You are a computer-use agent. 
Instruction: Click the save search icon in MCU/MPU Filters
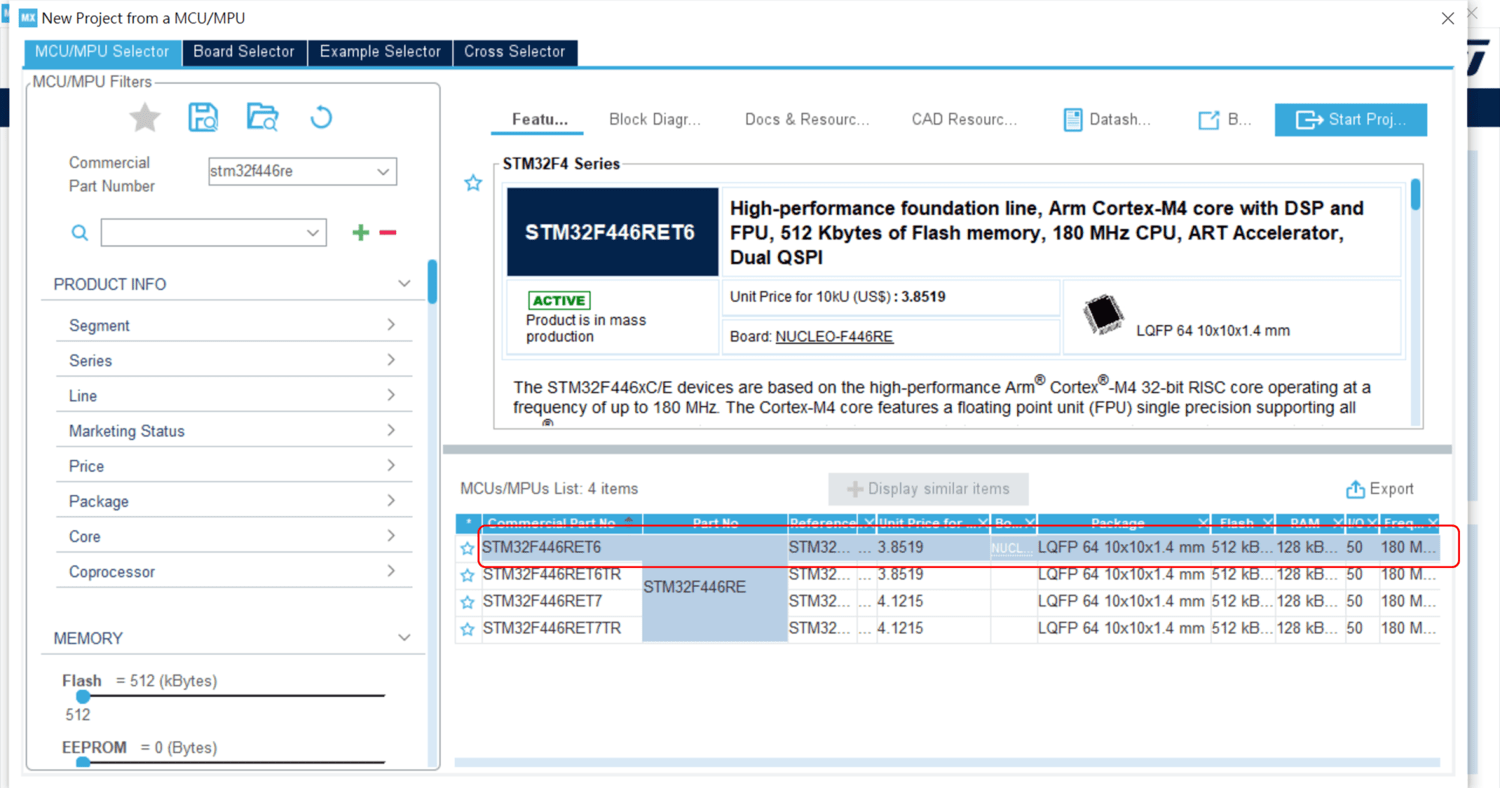pyautogui.click(x=203, y=117)
